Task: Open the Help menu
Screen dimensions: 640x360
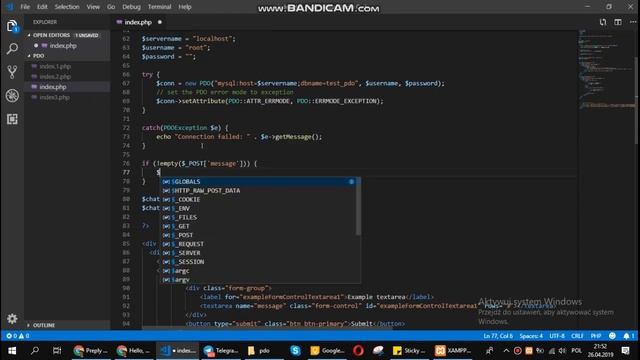Action: 184,7
